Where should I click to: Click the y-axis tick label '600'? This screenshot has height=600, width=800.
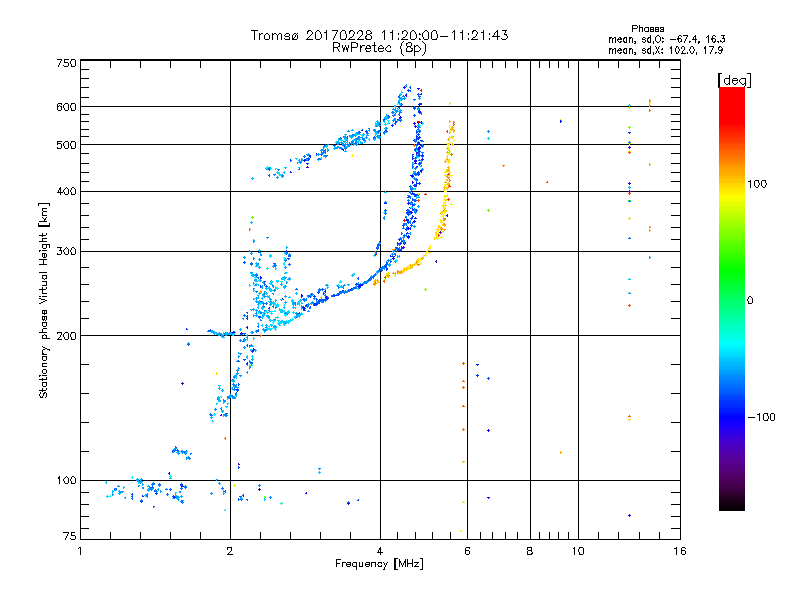[x=66, y=107]
